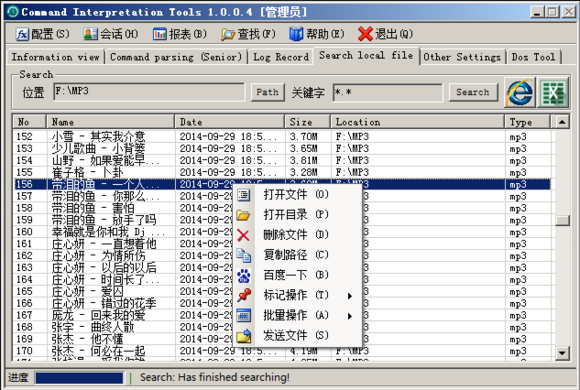Choose 删除文件 (D) from the context menu
This screenshot has width=580, height=390.
coord(297,235)
